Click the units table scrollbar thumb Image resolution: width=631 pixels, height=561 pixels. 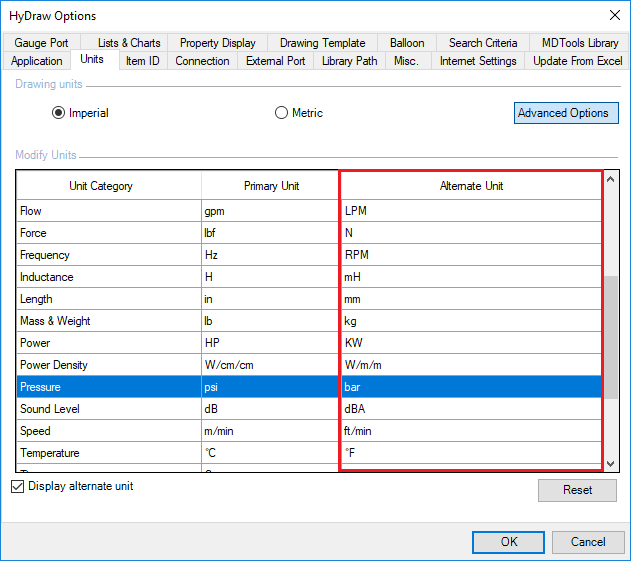click(x=610, y=337)
